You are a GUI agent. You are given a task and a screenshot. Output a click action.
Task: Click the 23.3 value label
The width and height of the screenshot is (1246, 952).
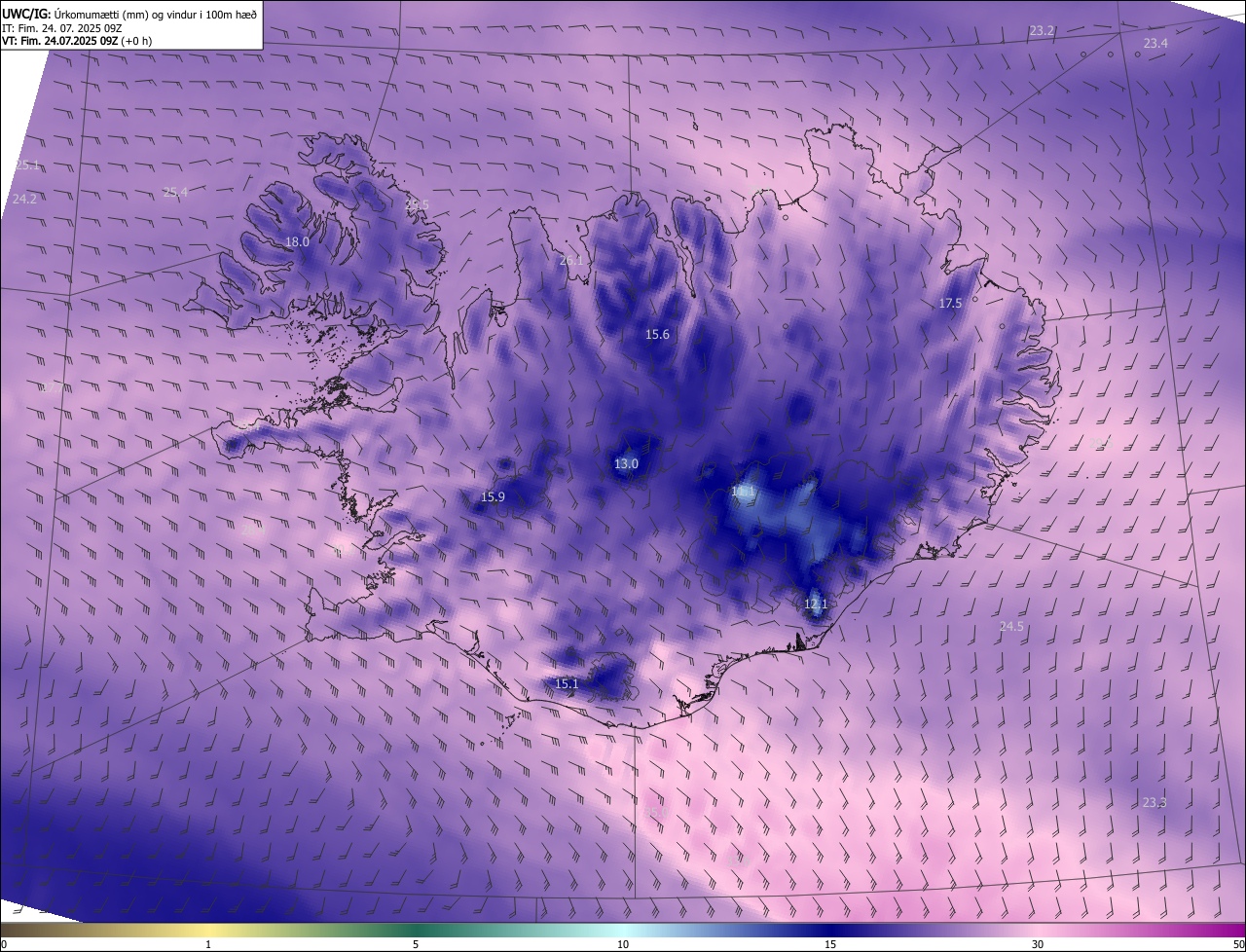[1154, 803]
